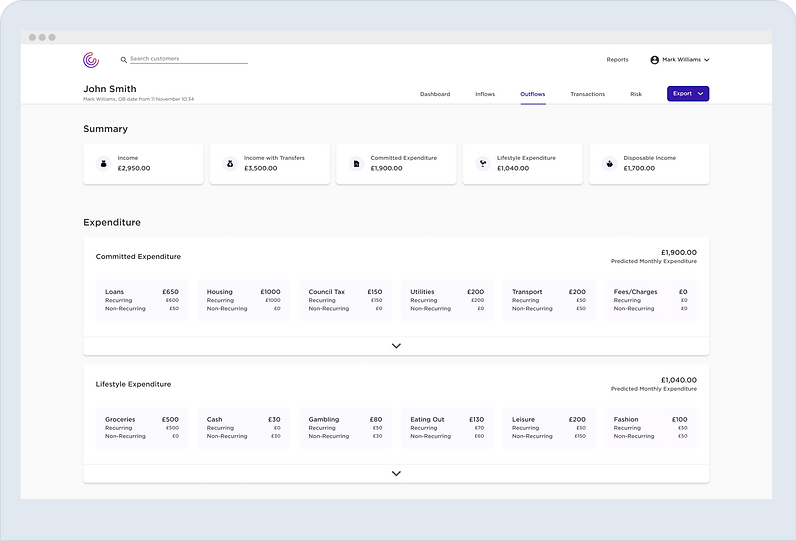Switch to the Dashboard tab
Screen dimensions: 796x541
point(435,94)
